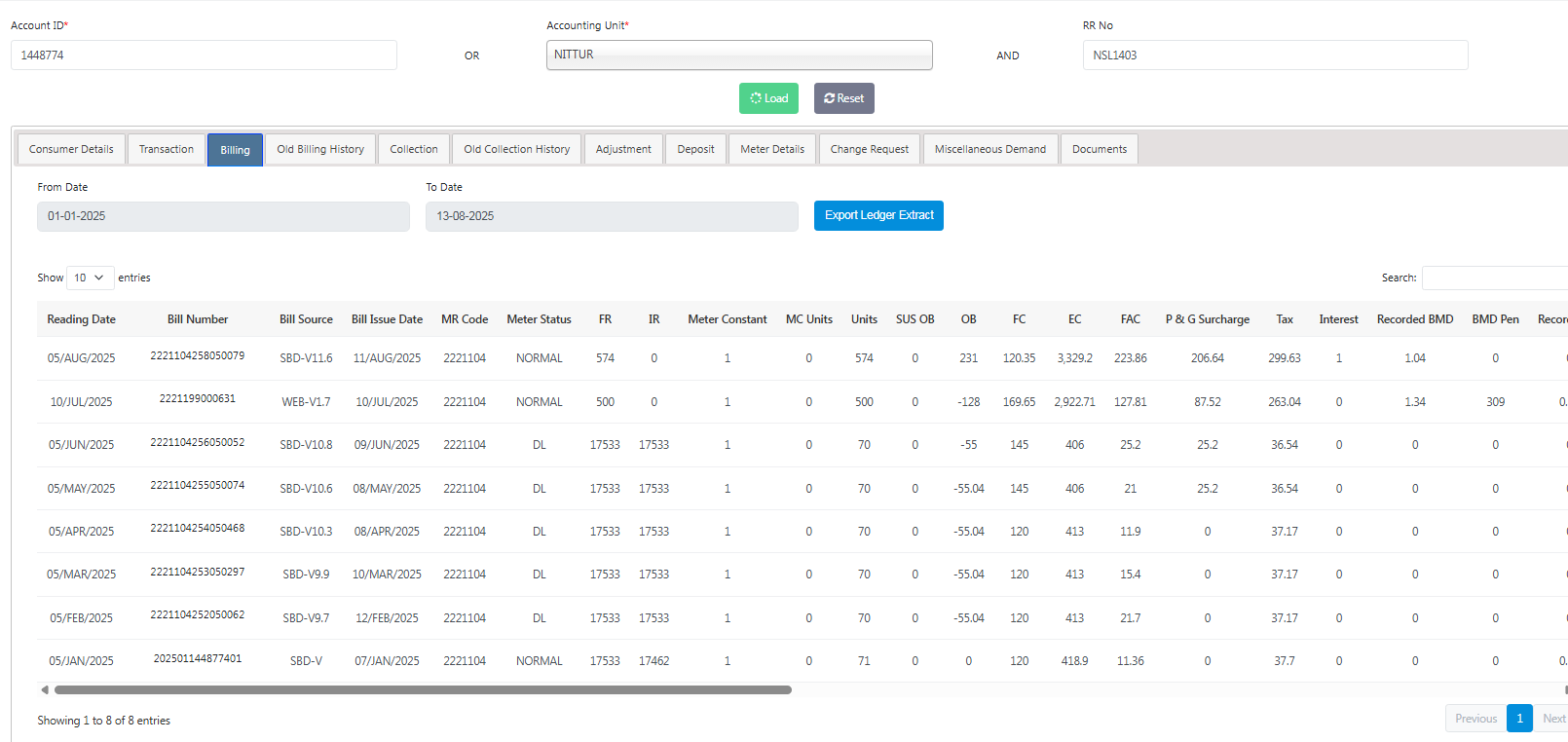
Task: Click the RR No input field
Action: point(1275,56)
